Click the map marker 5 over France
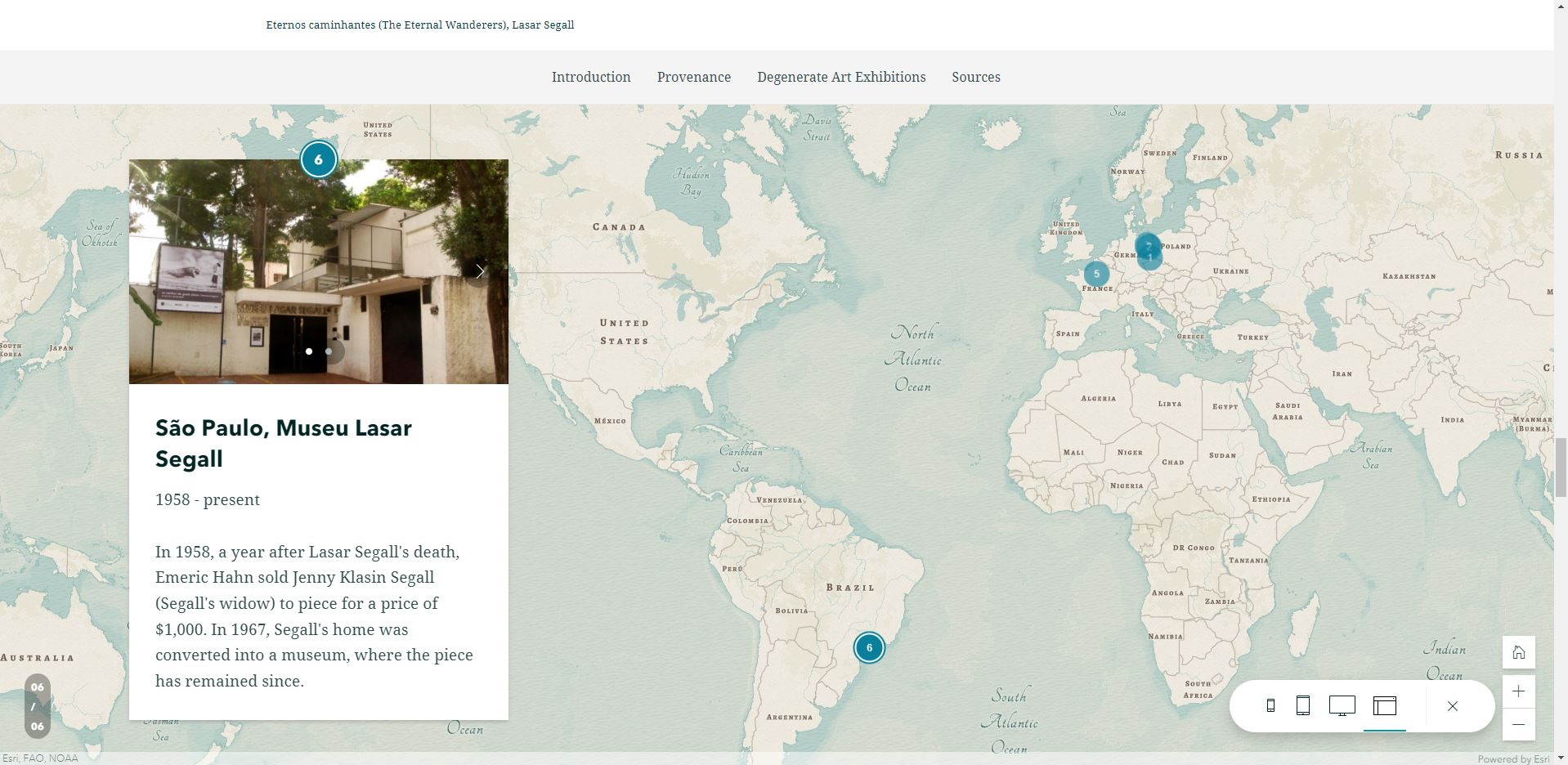1568x765 pixels. click(1096, 274)
